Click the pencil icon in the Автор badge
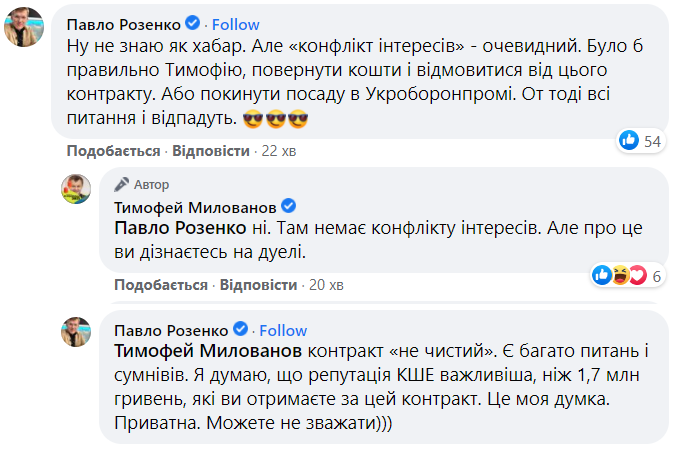Image resolution: width=681 pixels, height=450 pixels. [122, 184]
